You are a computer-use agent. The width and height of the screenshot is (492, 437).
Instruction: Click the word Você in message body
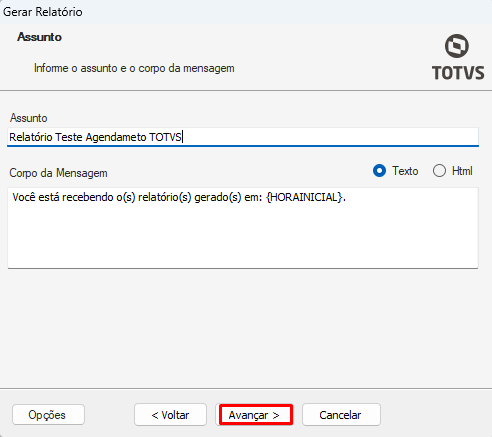pos(24,197)
